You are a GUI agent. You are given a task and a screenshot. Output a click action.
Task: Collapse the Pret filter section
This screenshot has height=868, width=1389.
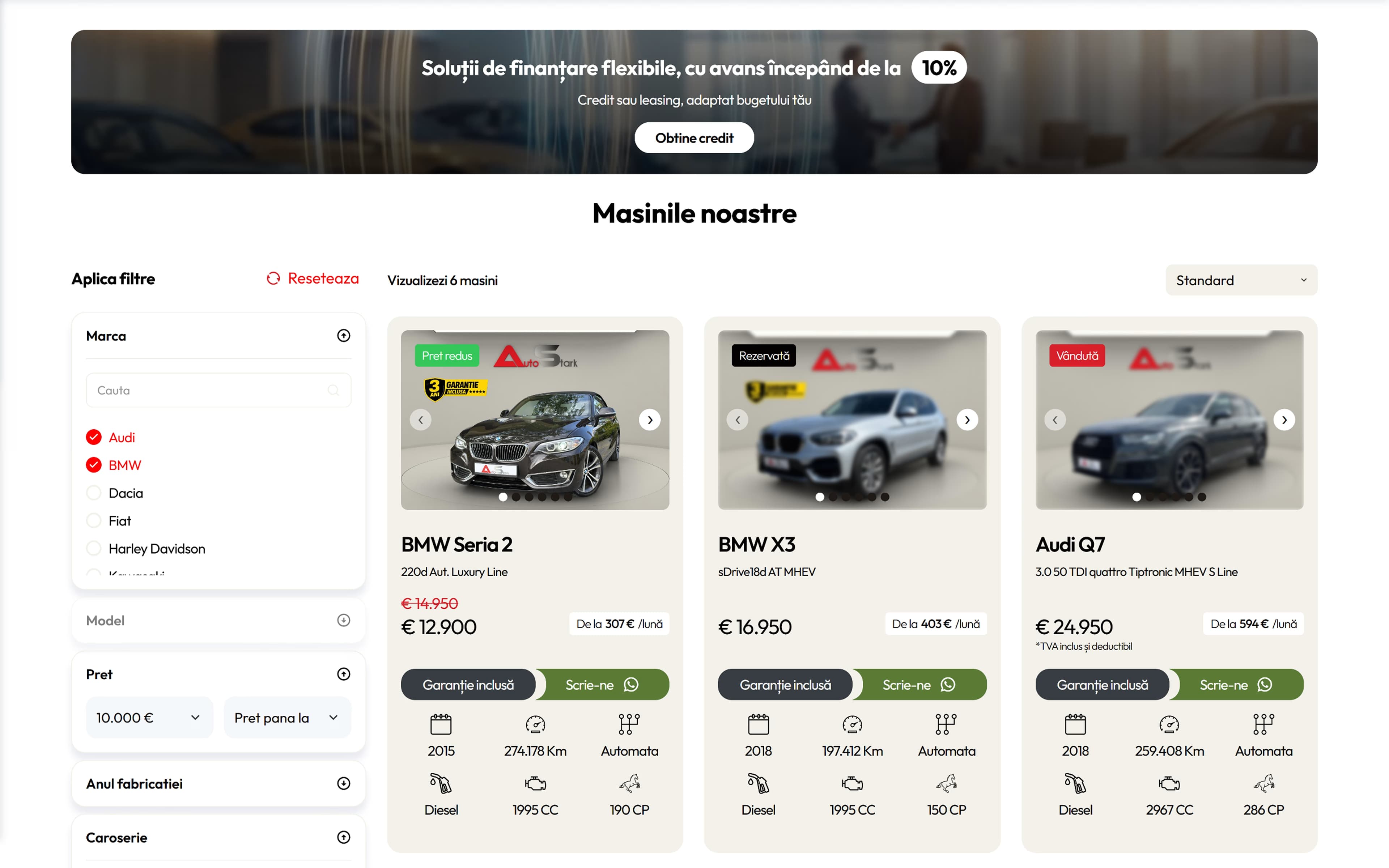tap(343, 675)
